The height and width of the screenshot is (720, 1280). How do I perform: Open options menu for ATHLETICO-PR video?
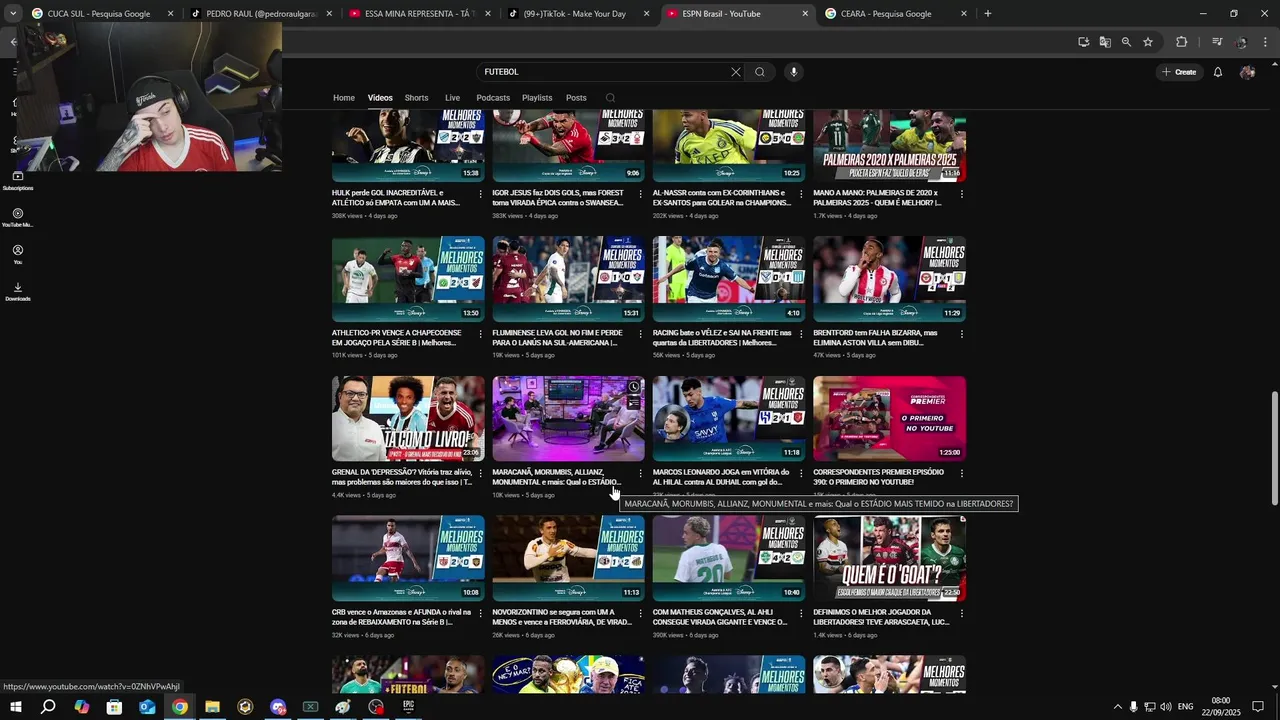(481, 334)
